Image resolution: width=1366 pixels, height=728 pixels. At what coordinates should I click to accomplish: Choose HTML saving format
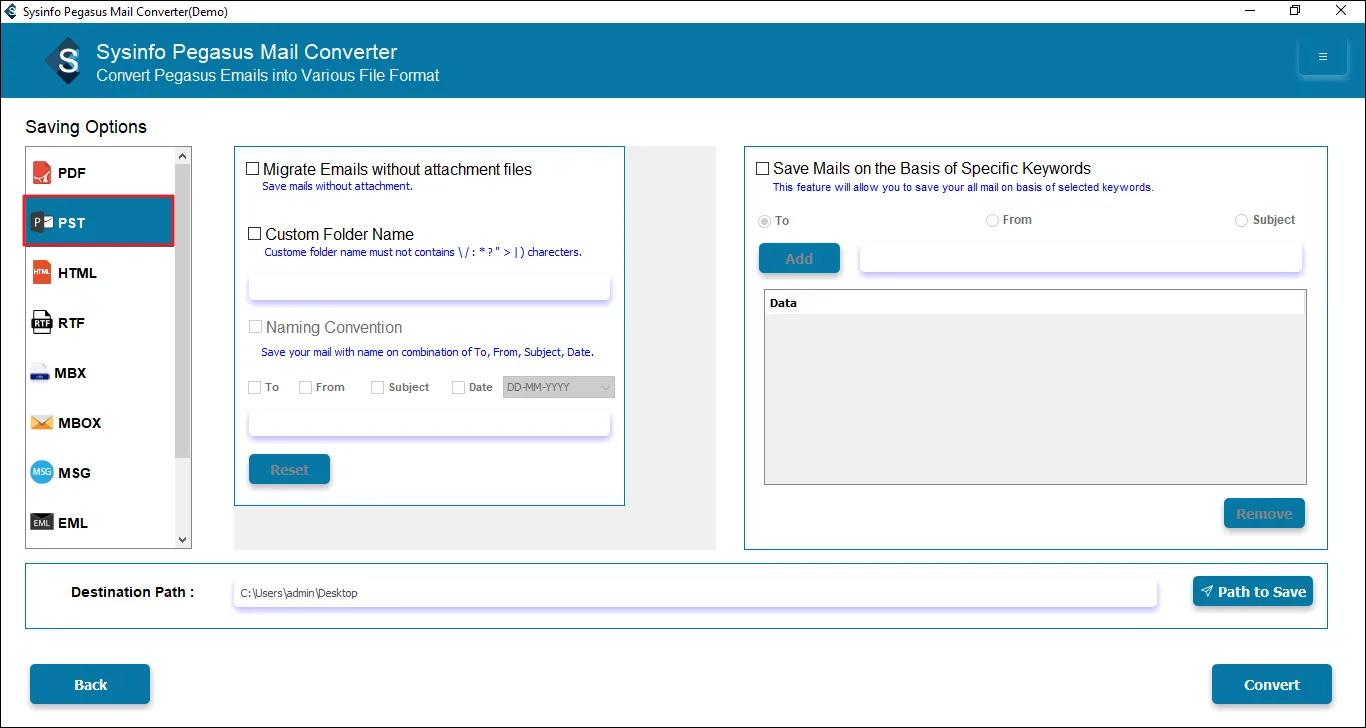100,273
